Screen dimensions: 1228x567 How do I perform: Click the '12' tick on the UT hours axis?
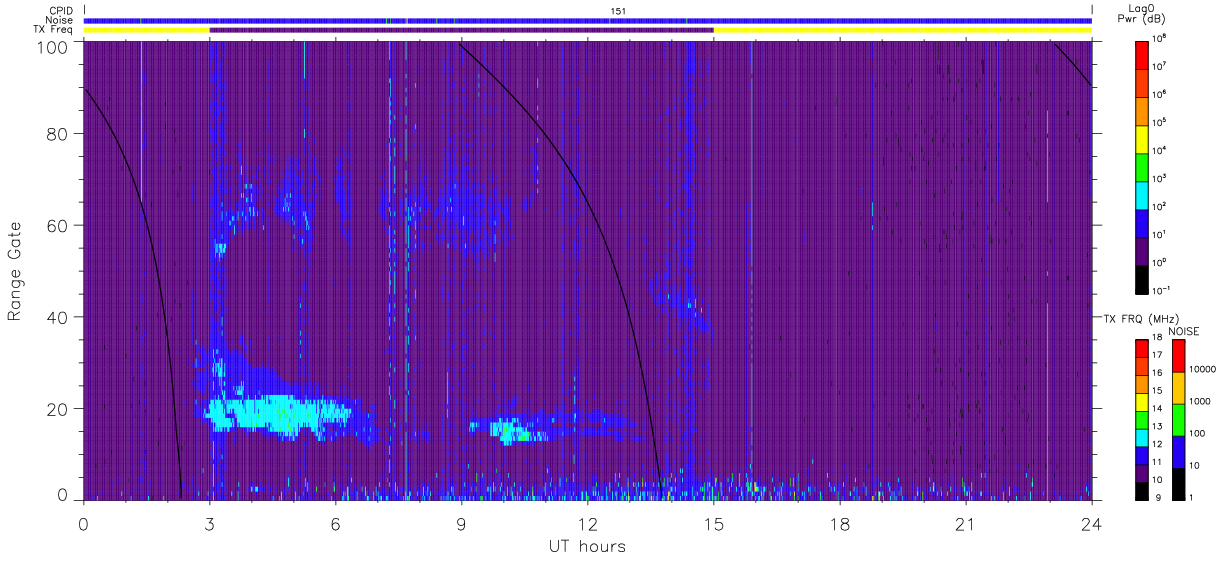588,523
